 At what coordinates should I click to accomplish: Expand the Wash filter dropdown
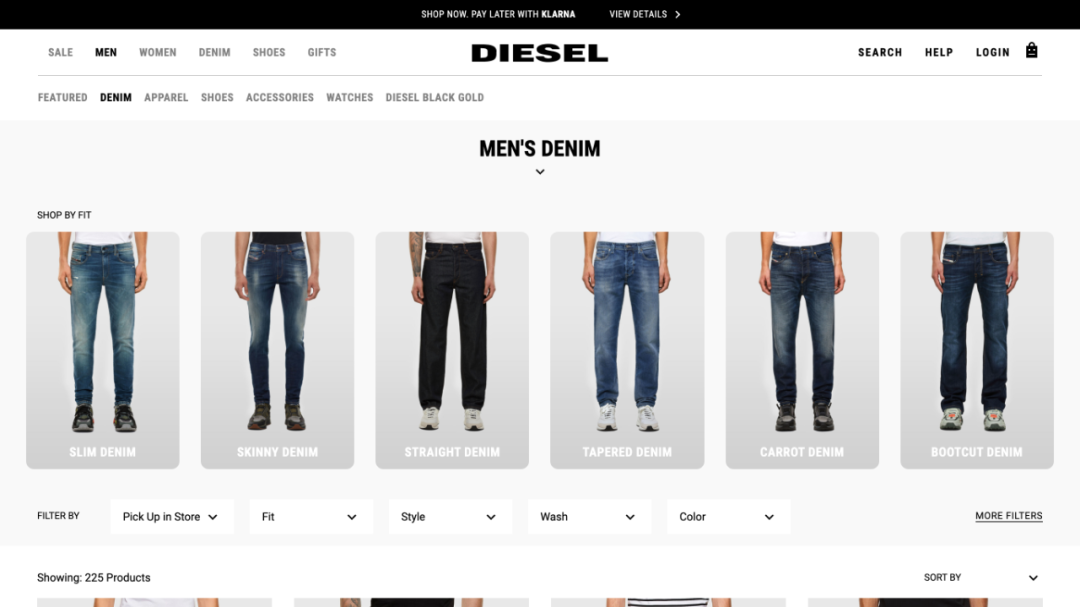(589, 517)
